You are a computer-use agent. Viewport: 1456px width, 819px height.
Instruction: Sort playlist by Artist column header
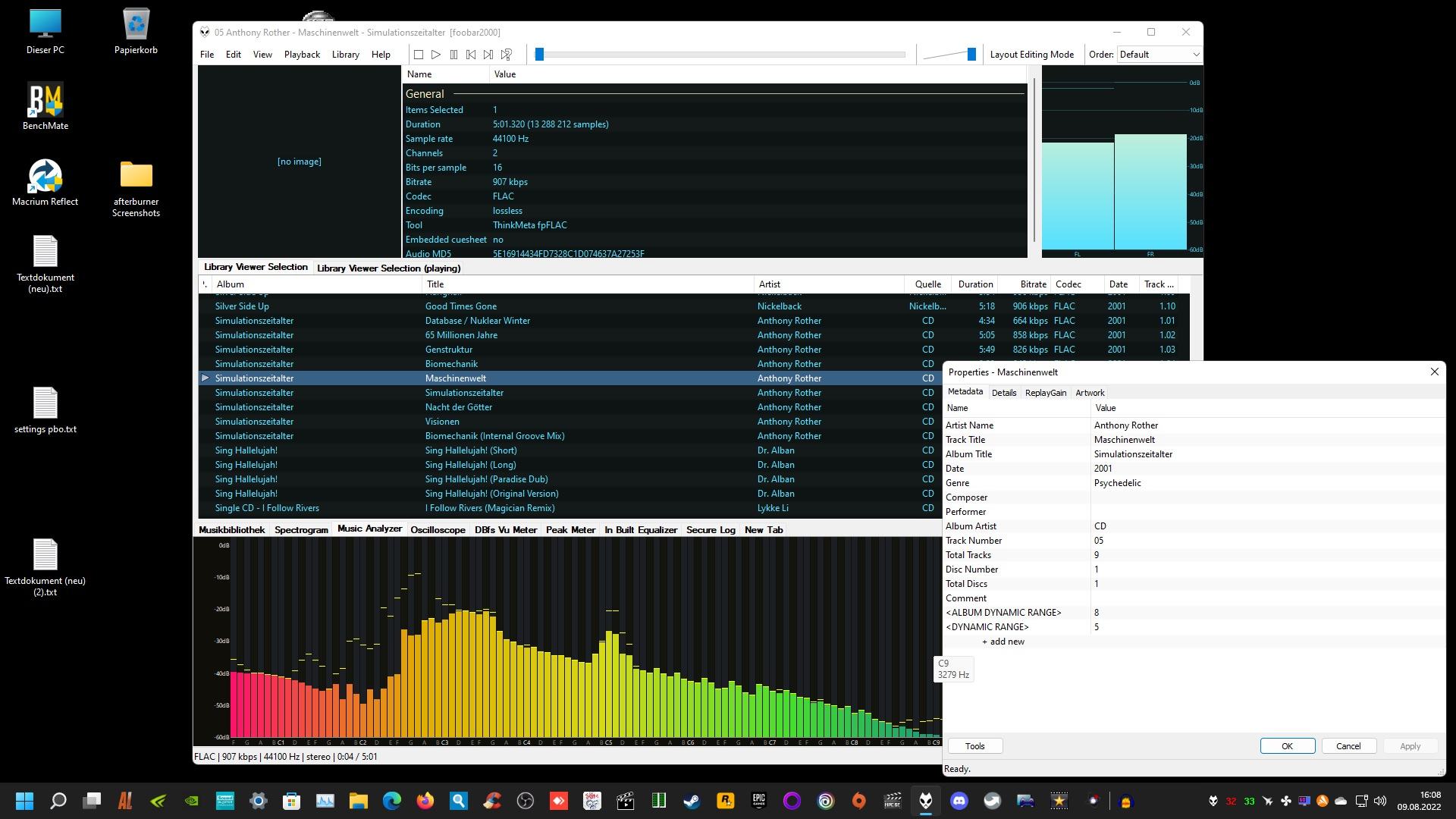tap(830, 284)
